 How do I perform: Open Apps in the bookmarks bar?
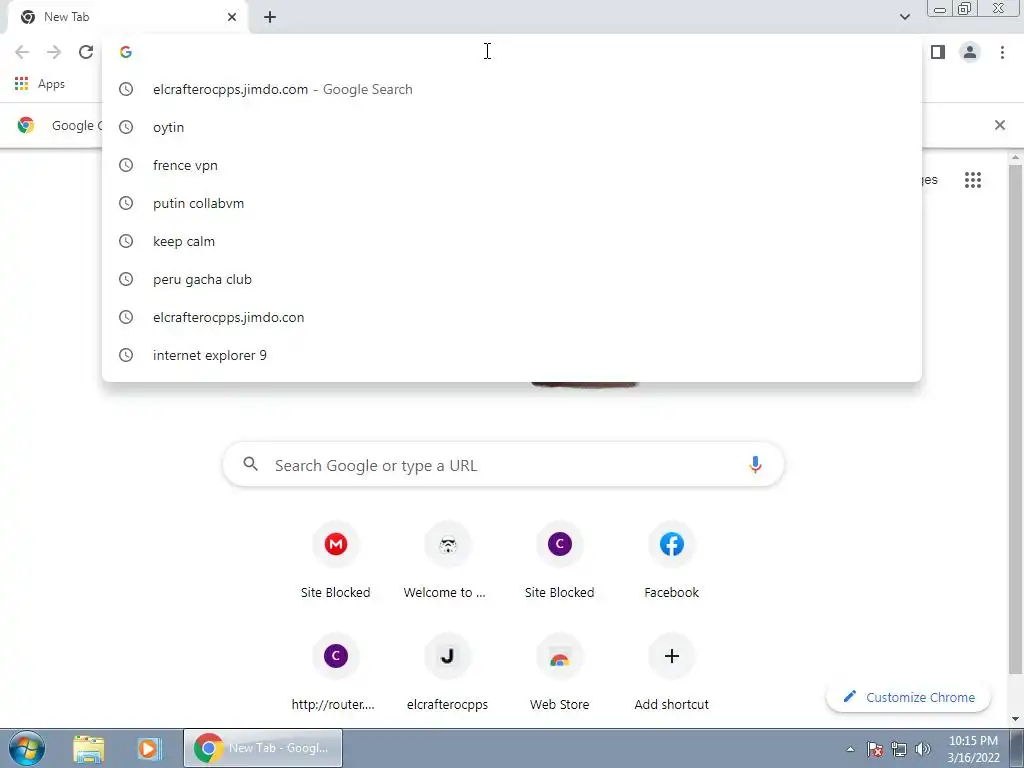40,84
